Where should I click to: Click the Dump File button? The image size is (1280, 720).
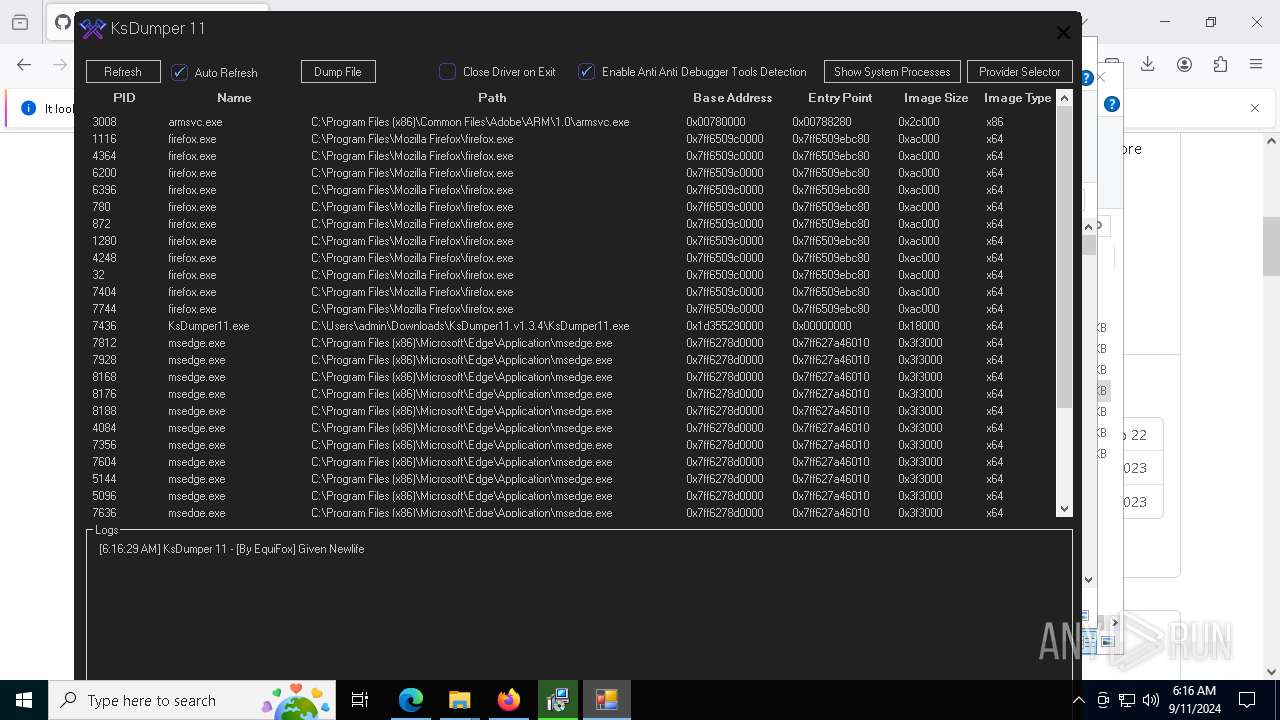pyautogui.click(x=338, y=72)
